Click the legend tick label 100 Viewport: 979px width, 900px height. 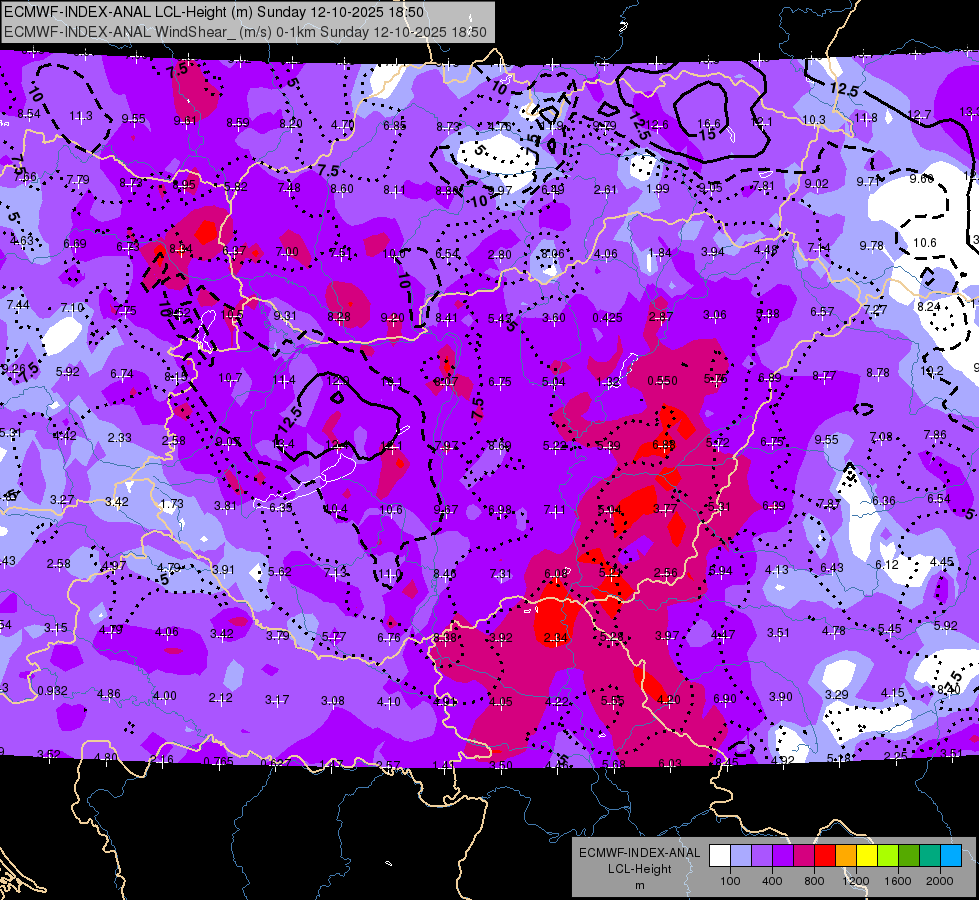(x=730, y=881)
